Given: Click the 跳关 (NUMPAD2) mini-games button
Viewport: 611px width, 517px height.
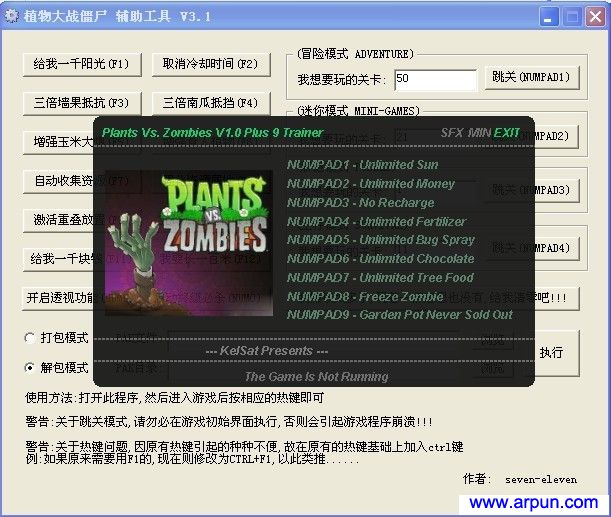Looking at the screenshot, I should tap(556, 136).
